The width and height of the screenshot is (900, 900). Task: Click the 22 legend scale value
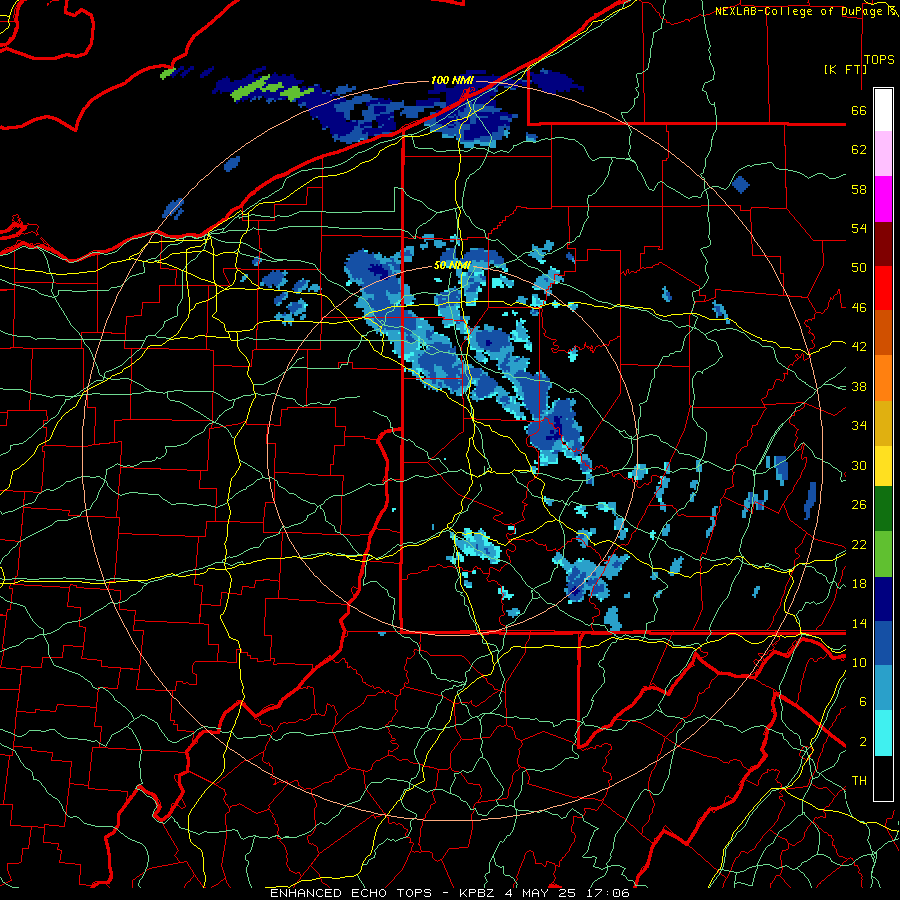[859, 544]
